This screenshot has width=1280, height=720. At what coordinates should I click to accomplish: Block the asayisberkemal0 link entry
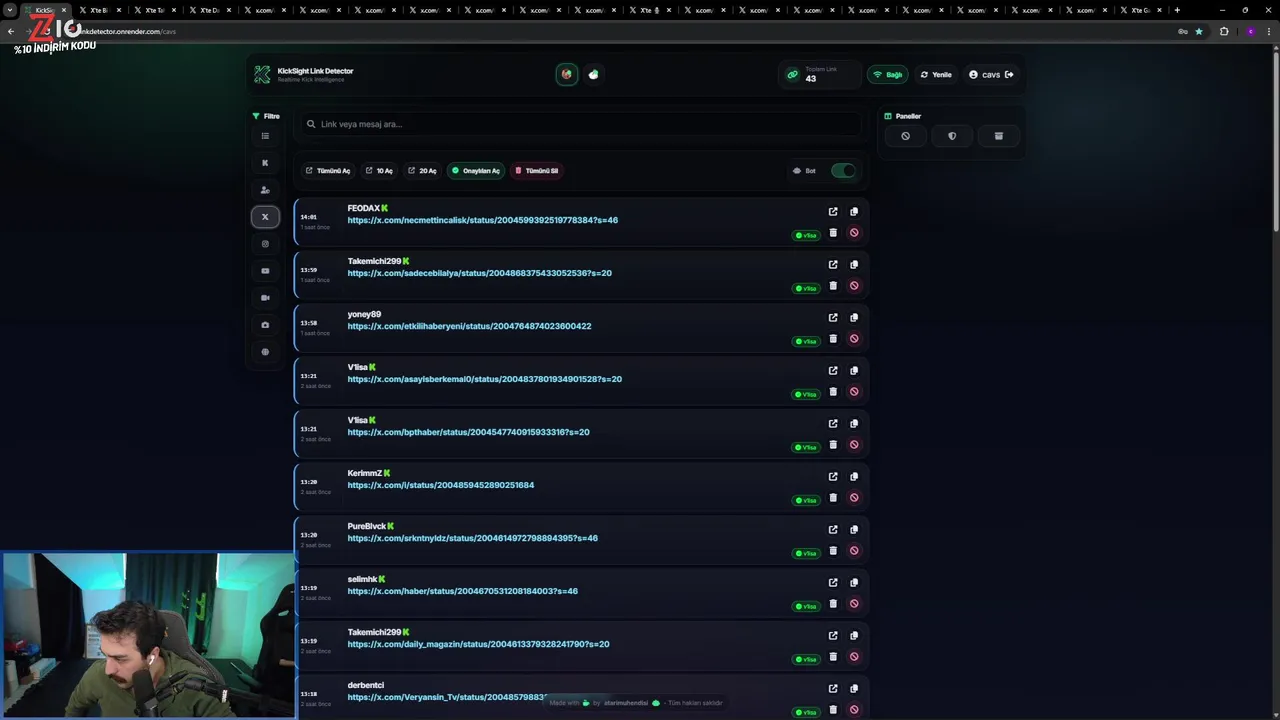point(854,392)
